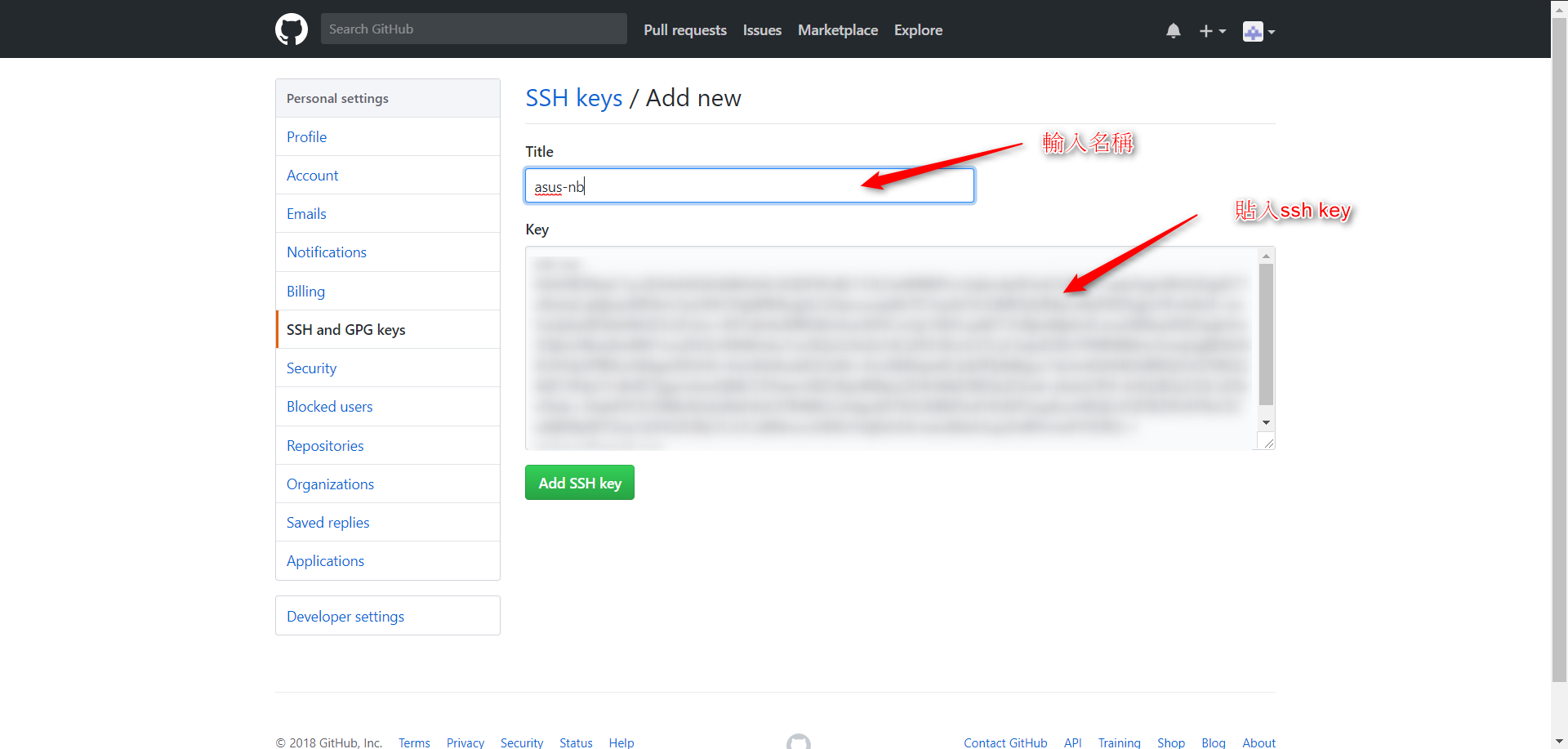The height and width of the screenshot is (749, 1568).
Task: Select Profile in Personal settings
Action: coord(388,136)
